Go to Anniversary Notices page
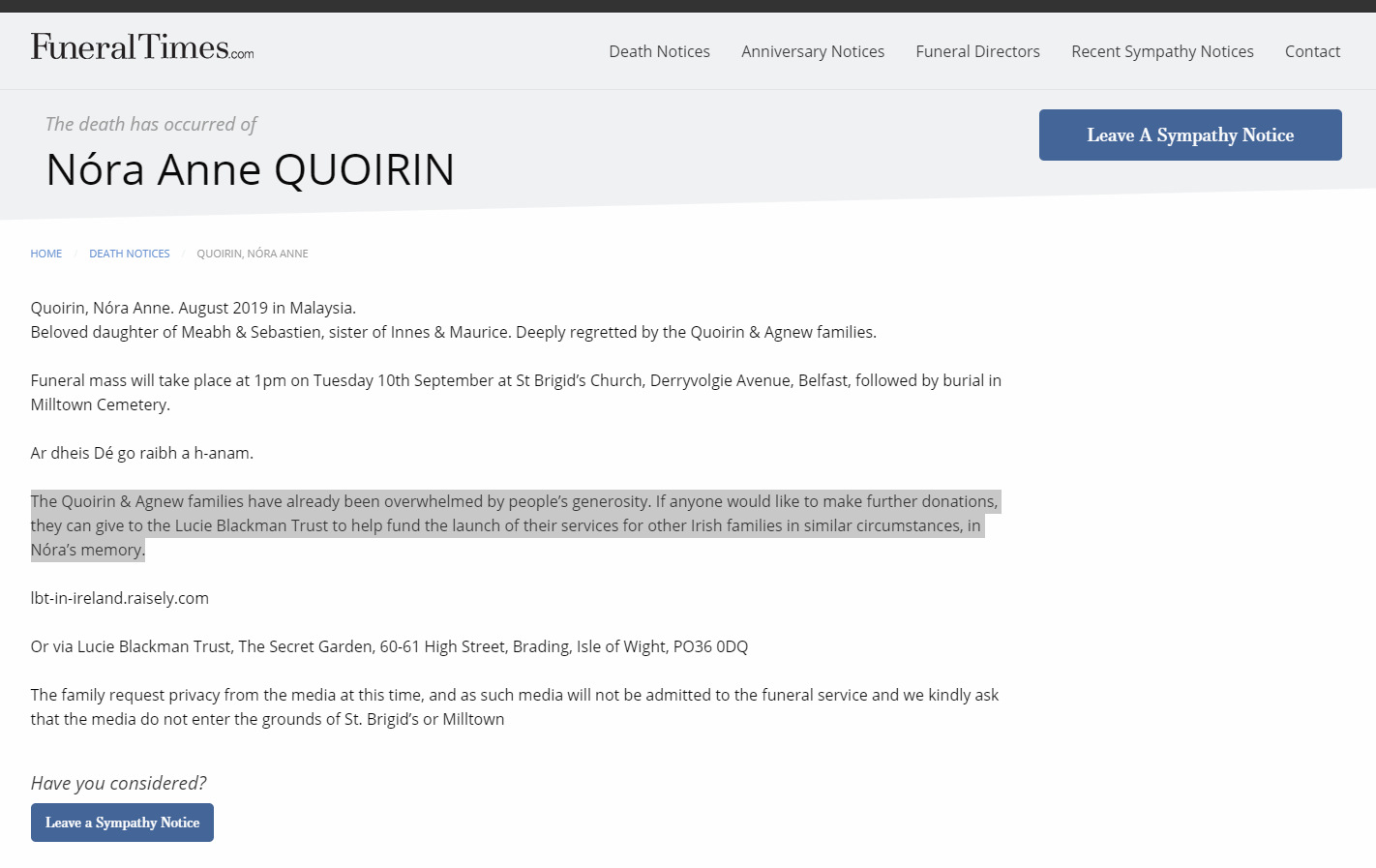1376x868 pixels. click(x=812, y=51)
